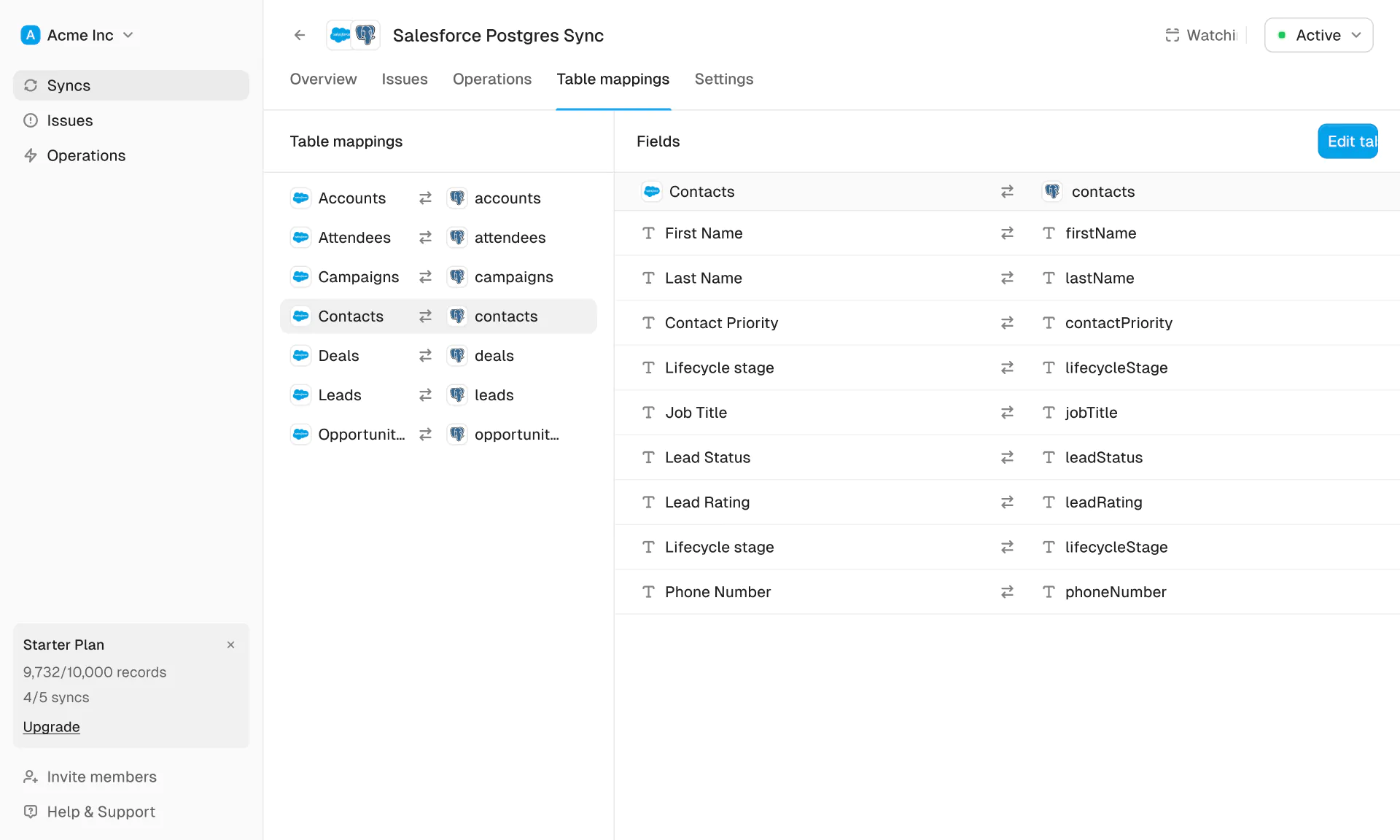
Task: Click sync direction arrows on Contact Priority row
Action: coord(1007,323)
